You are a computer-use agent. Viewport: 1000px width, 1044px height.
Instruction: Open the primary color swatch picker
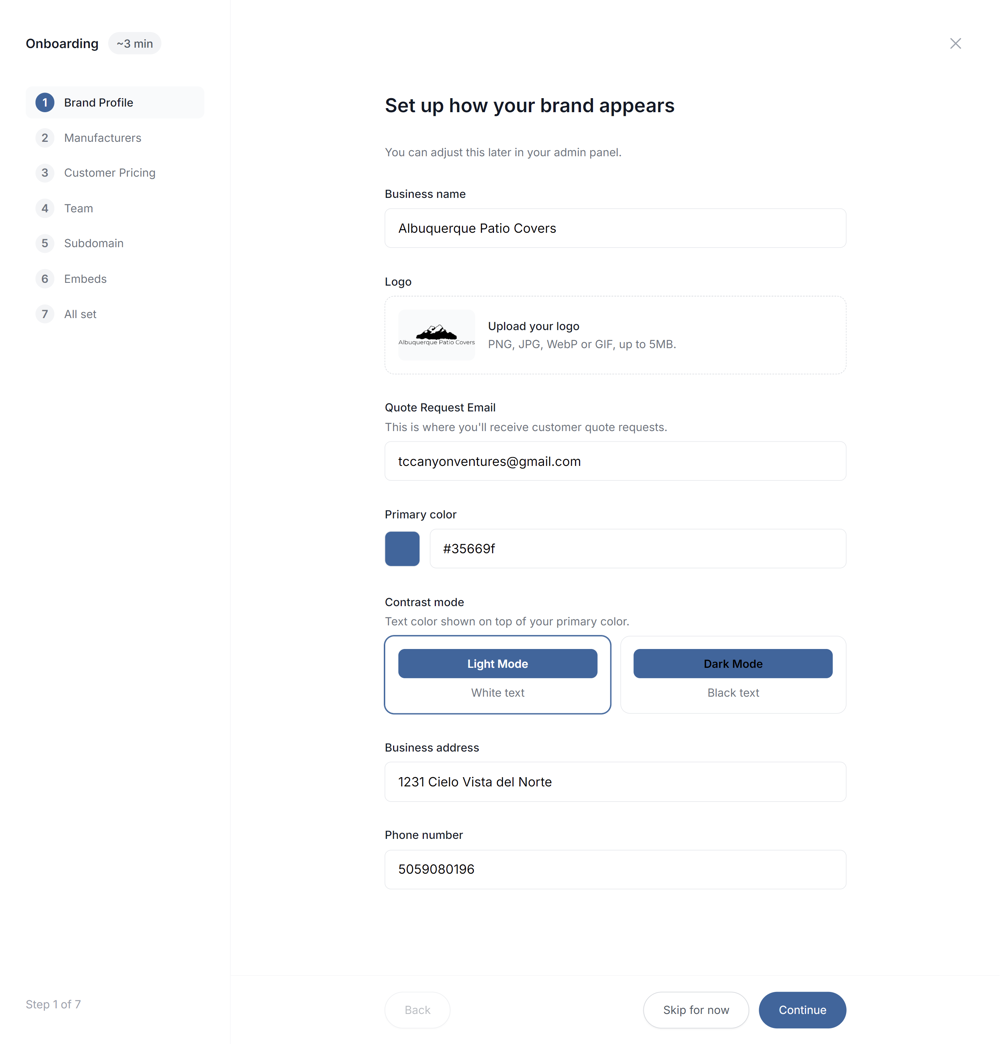tap(402, 549)
